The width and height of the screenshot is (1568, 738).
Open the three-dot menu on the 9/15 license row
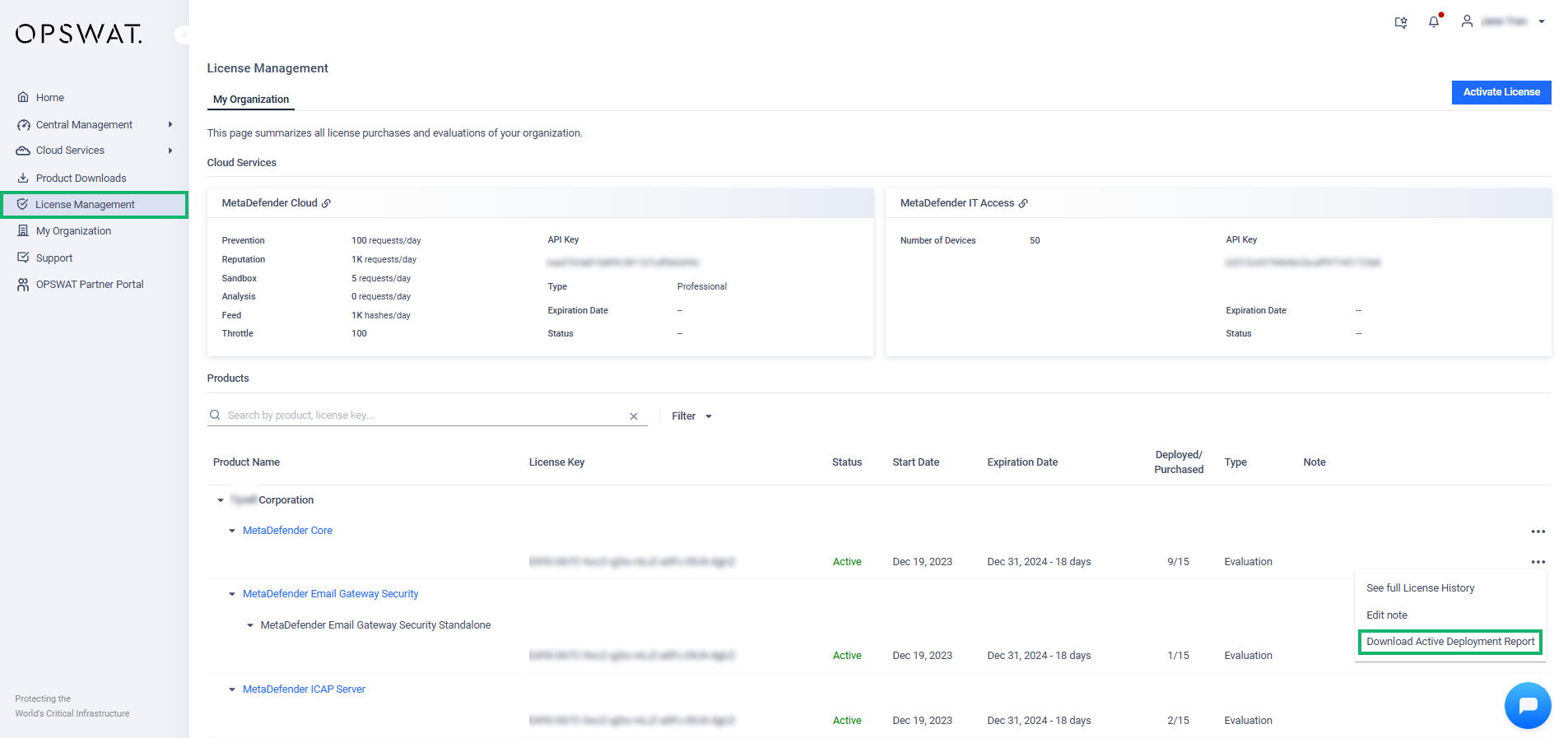click(x=1538, y=562)
